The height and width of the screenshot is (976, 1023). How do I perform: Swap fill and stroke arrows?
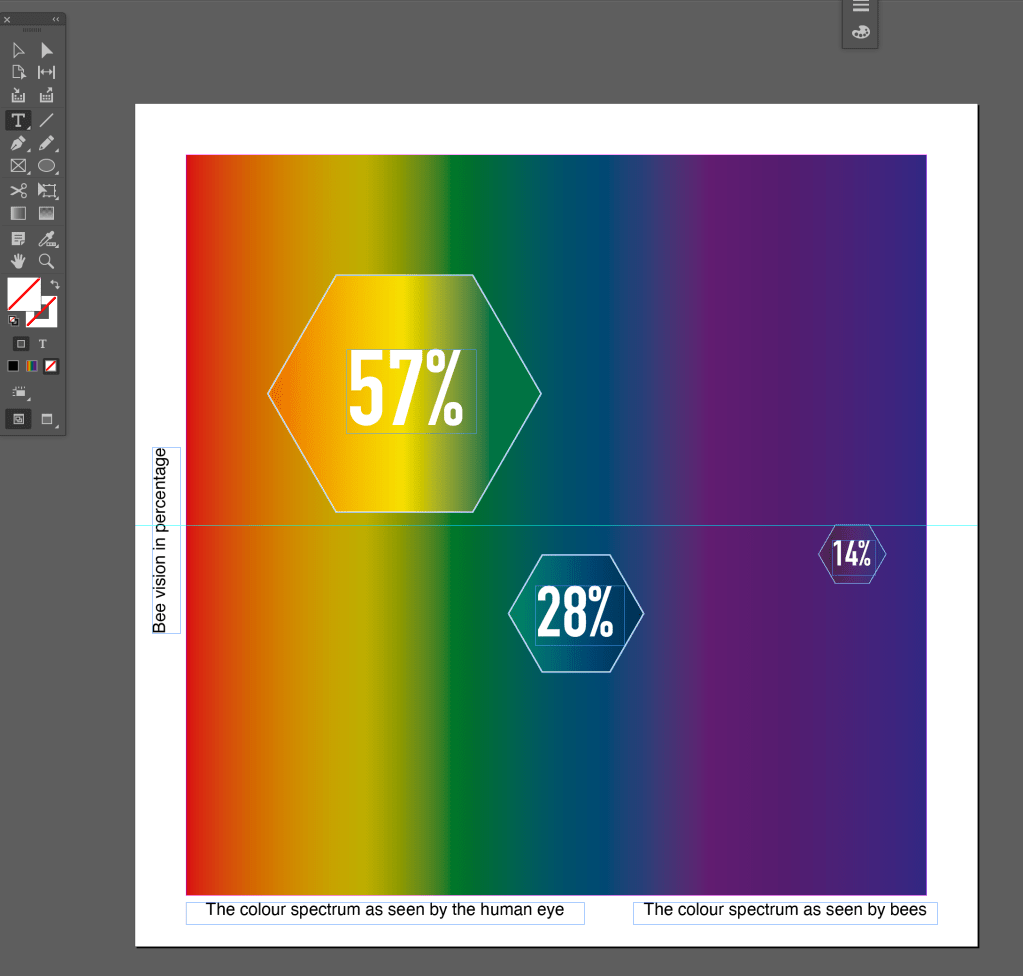[54, 285]
